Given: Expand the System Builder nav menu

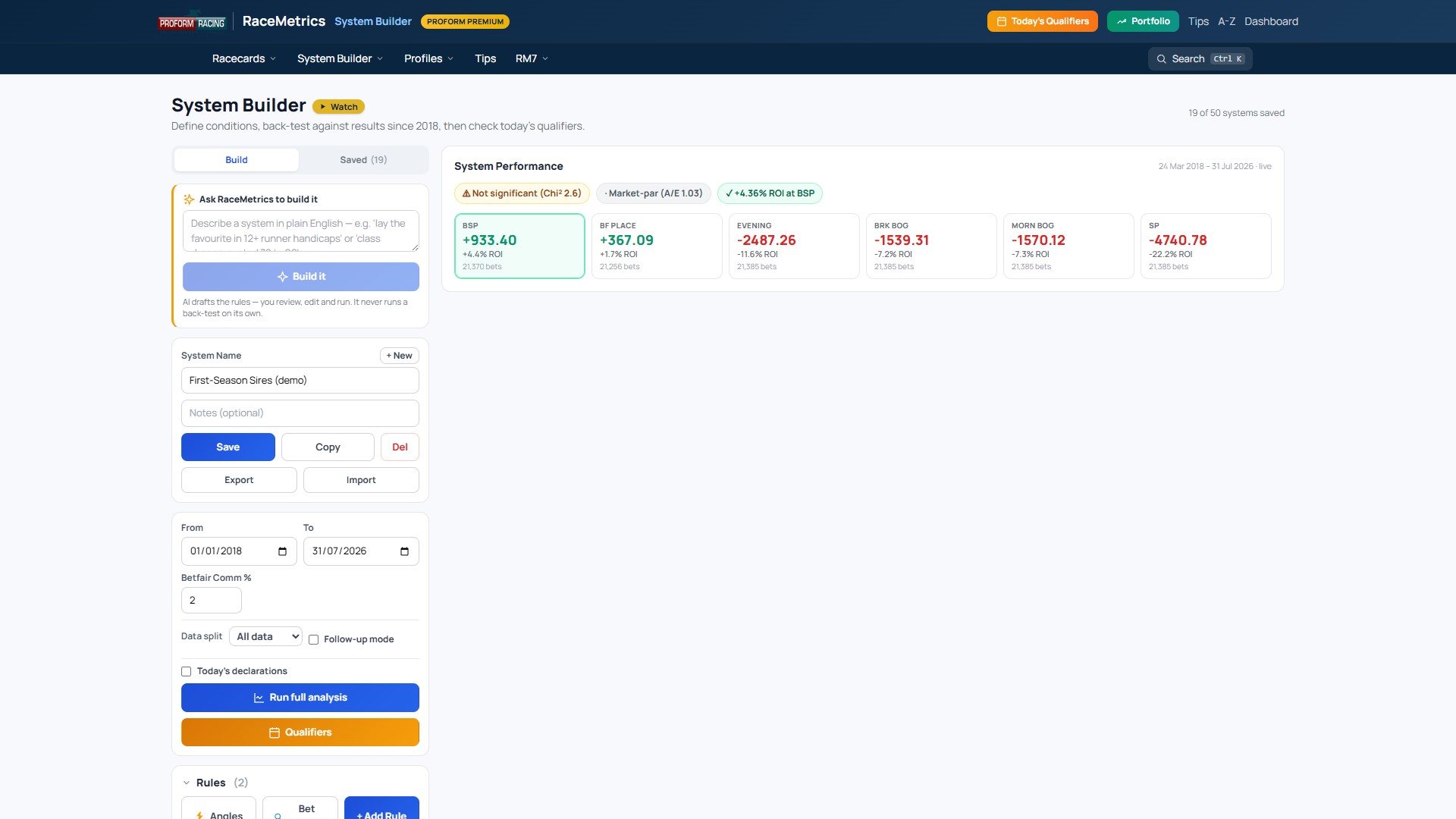Looking at the screenshot, I should 340,59.
